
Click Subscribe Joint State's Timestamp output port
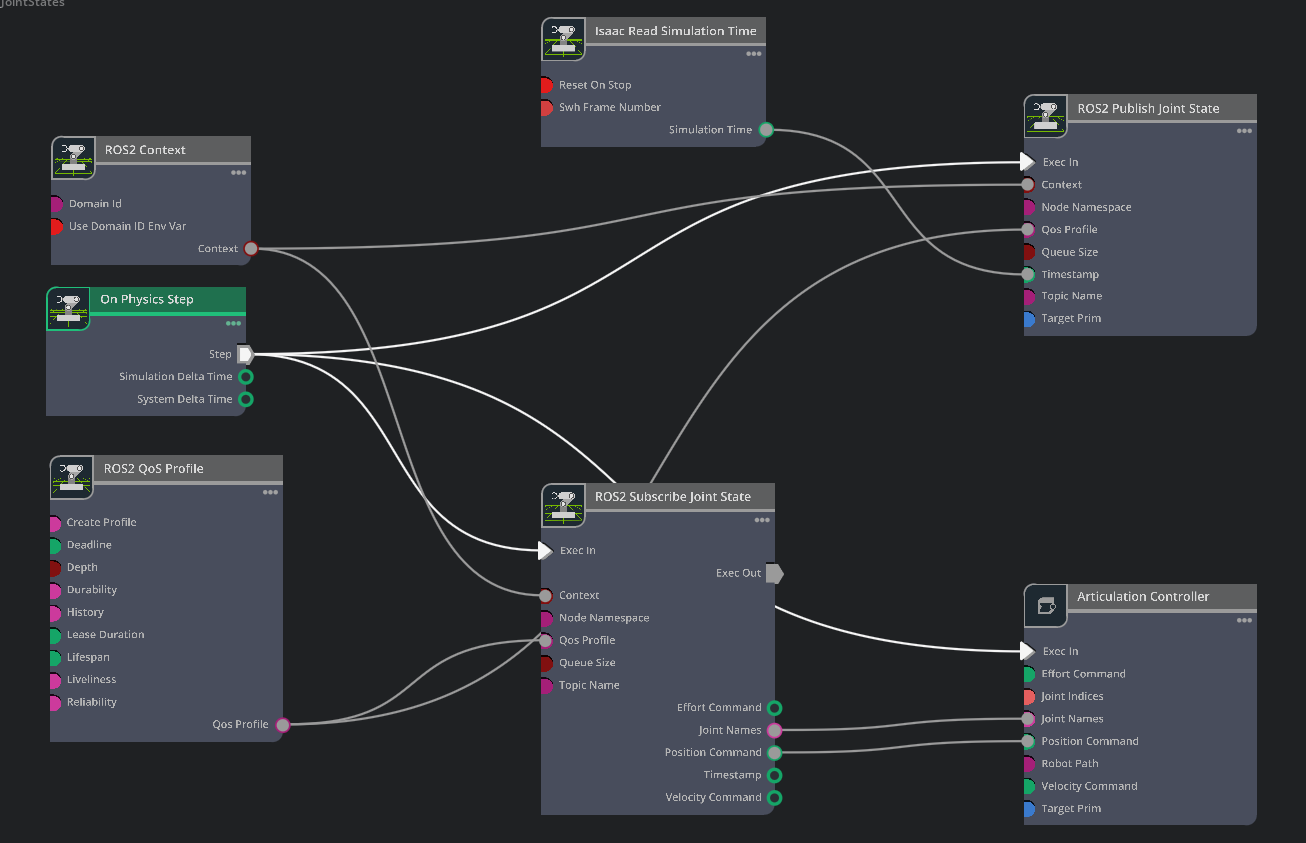[774, 776]
